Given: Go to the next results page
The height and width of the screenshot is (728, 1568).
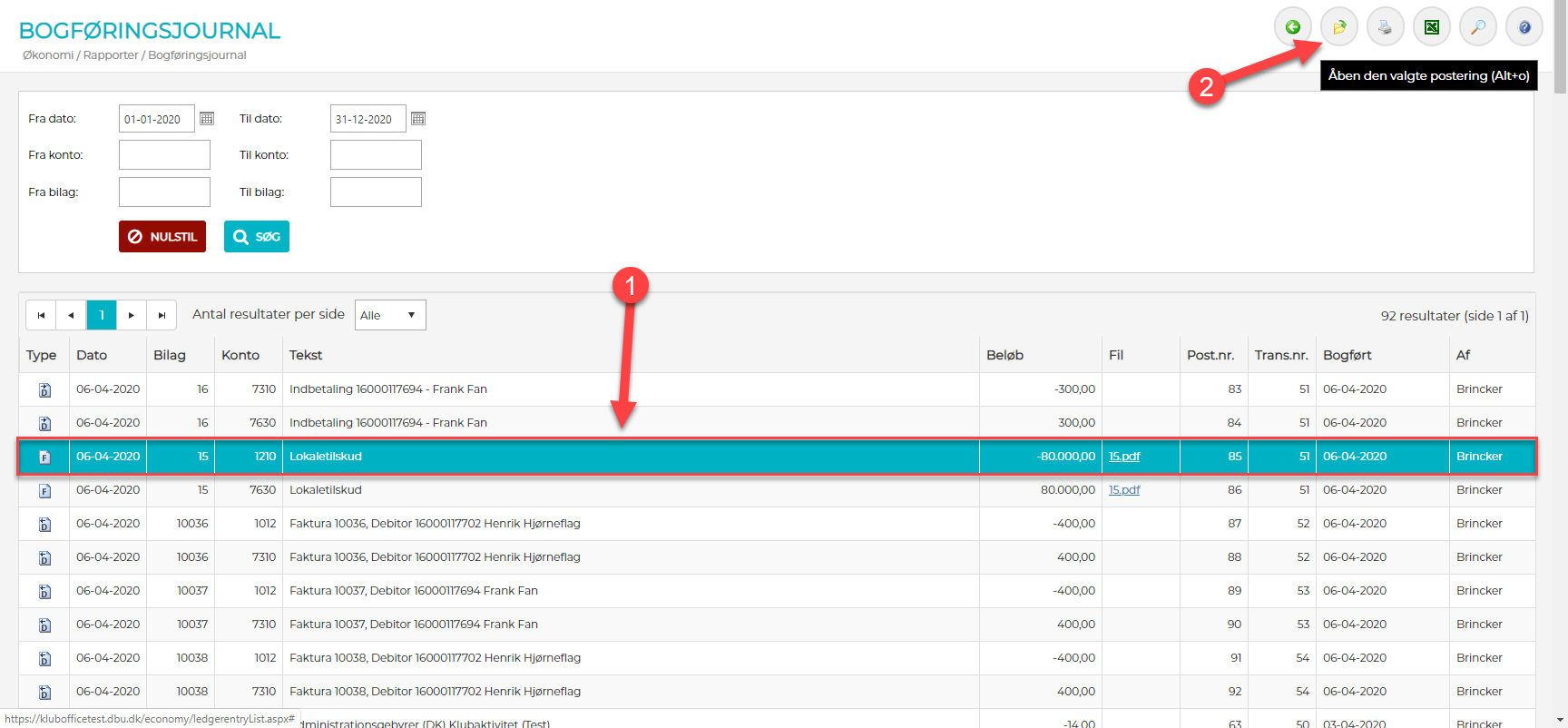Looking at the screenshot, I should [132, 315].
